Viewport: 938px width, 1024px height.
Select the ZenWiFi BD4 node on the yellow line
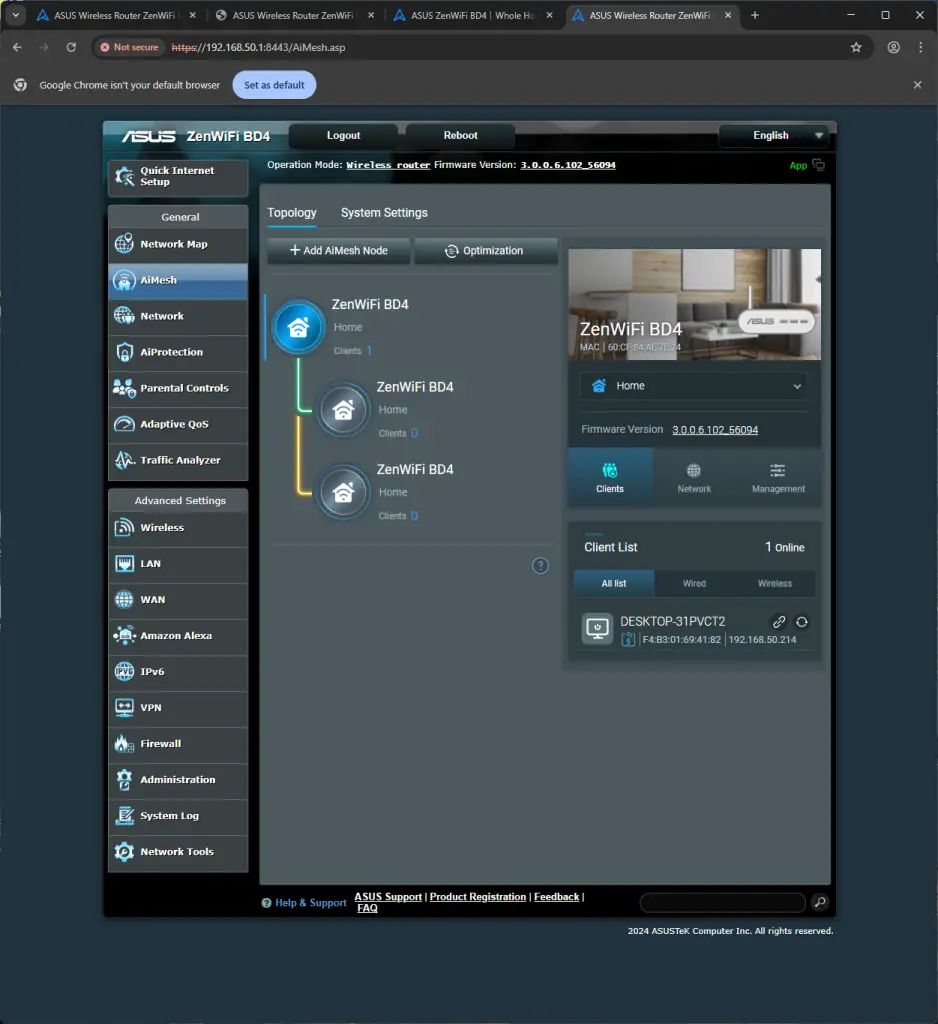click(x=344, y=492)
